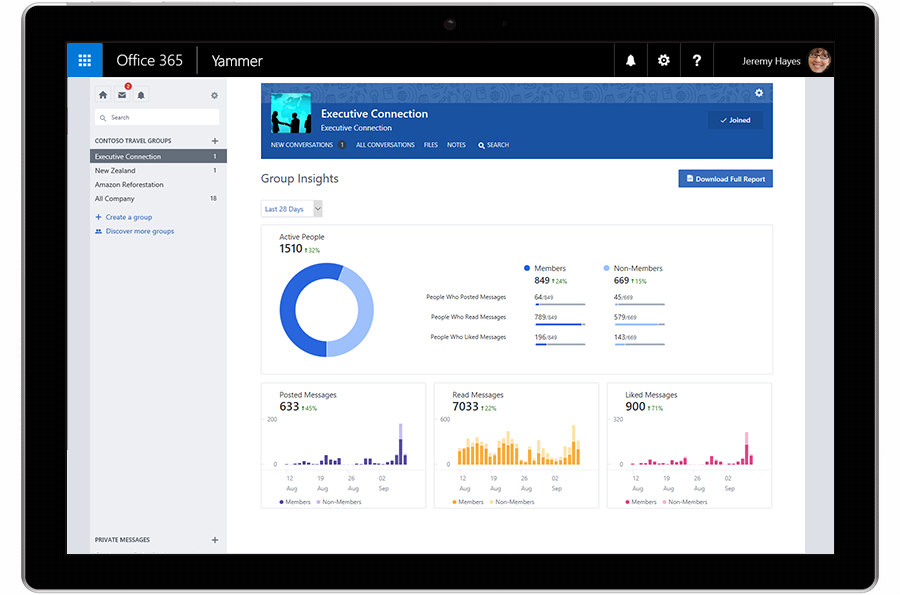Viewport: 900px width, 595px height.
Task: Click the sidebar notifications bell icon
Action: 139,94
